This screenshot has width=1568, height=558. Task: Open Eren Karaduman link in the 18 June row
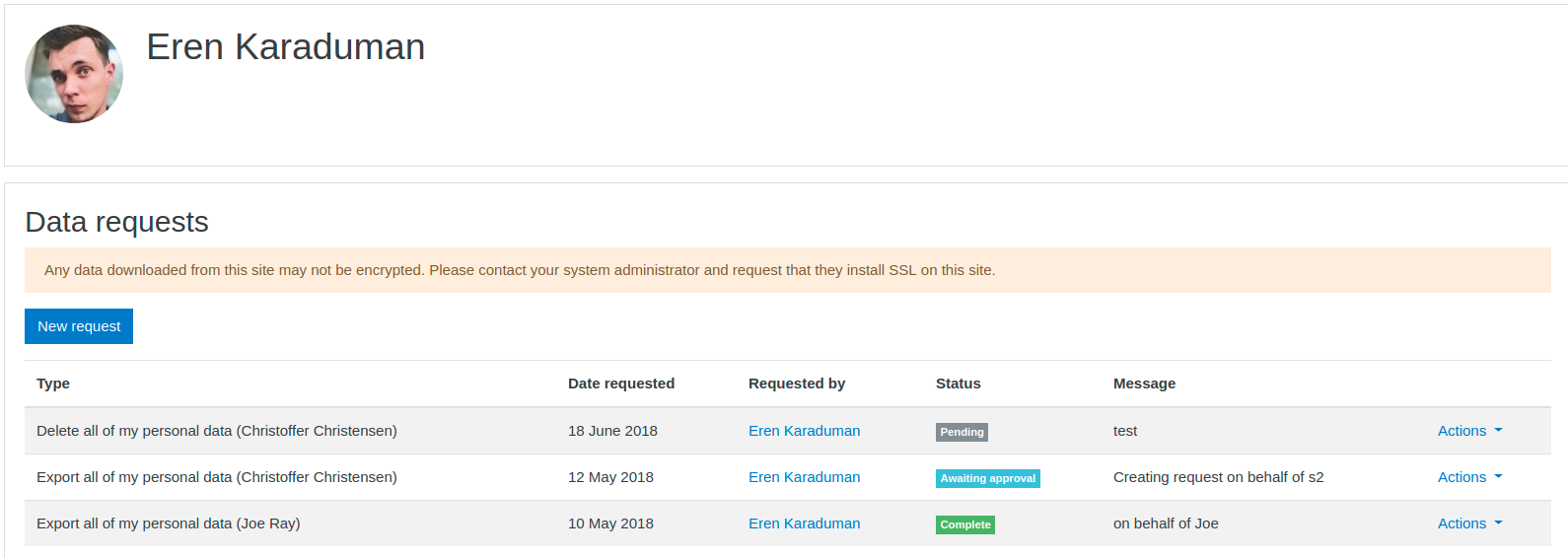click(x=804, y=431)
